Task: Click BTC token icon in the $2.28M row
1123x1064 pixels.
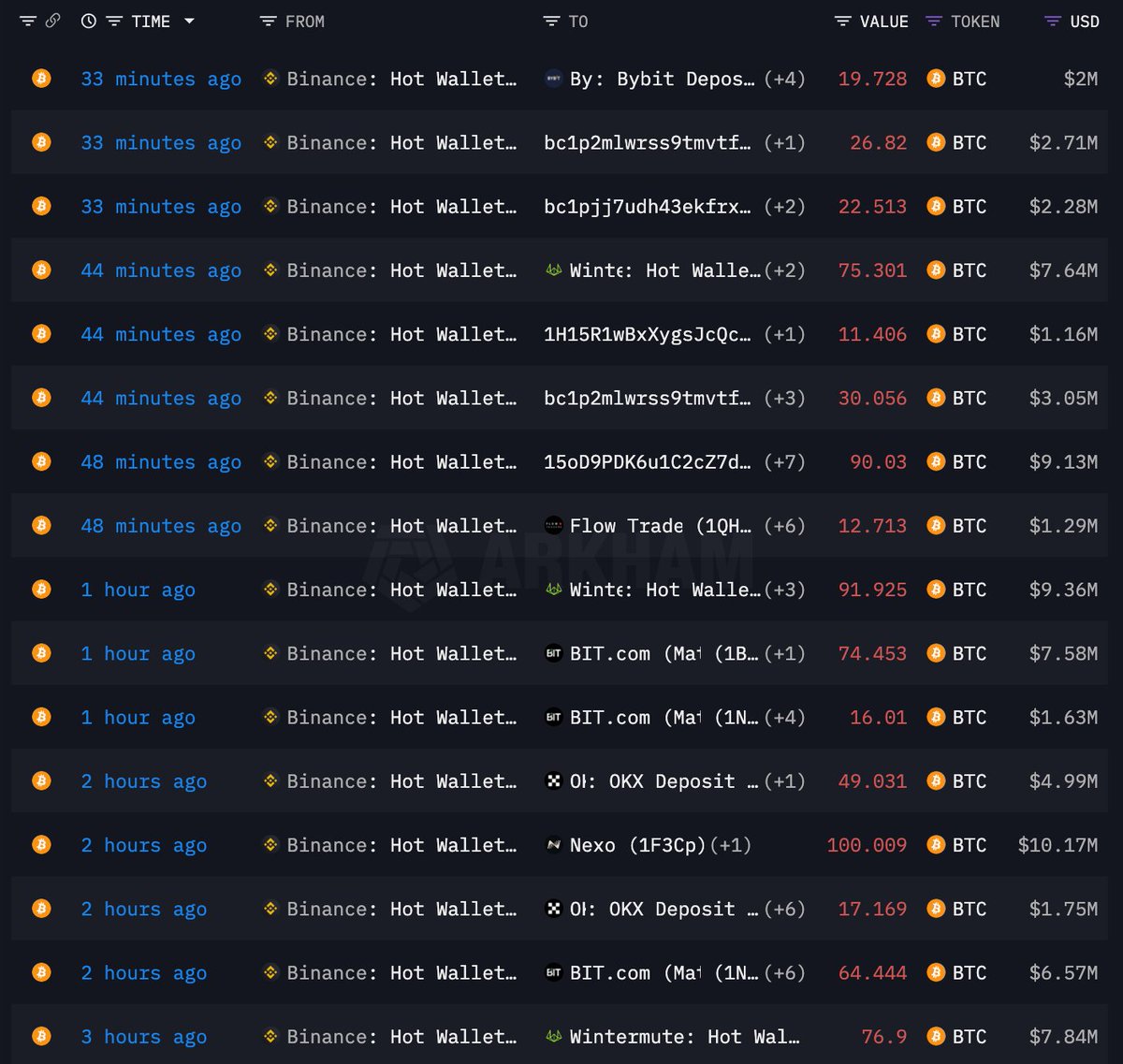Action: (935, 206)
